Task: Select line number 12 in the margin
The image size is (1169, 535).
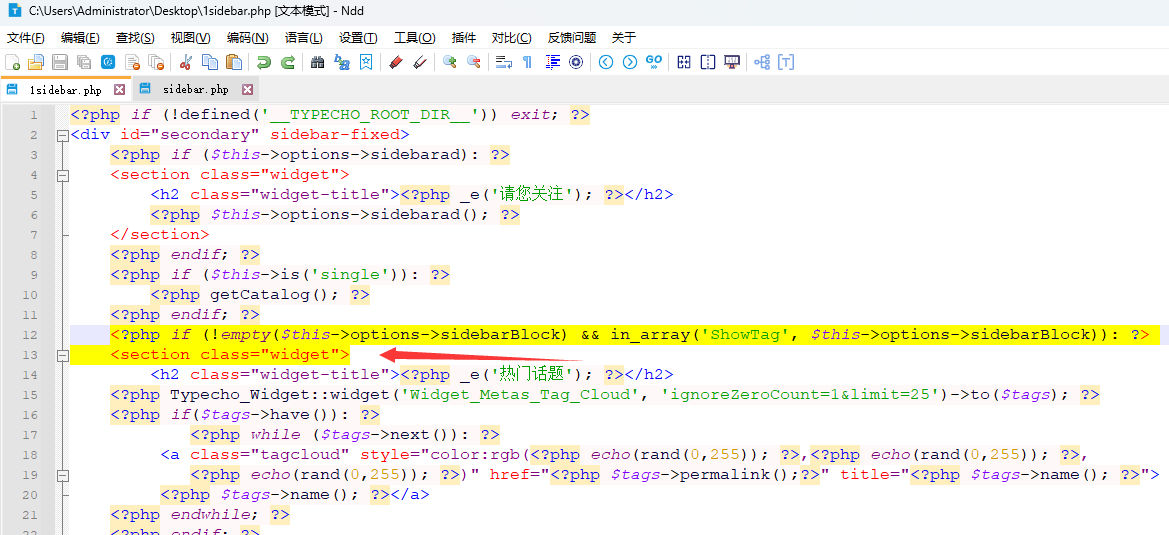Action: (x=30, y=335)
